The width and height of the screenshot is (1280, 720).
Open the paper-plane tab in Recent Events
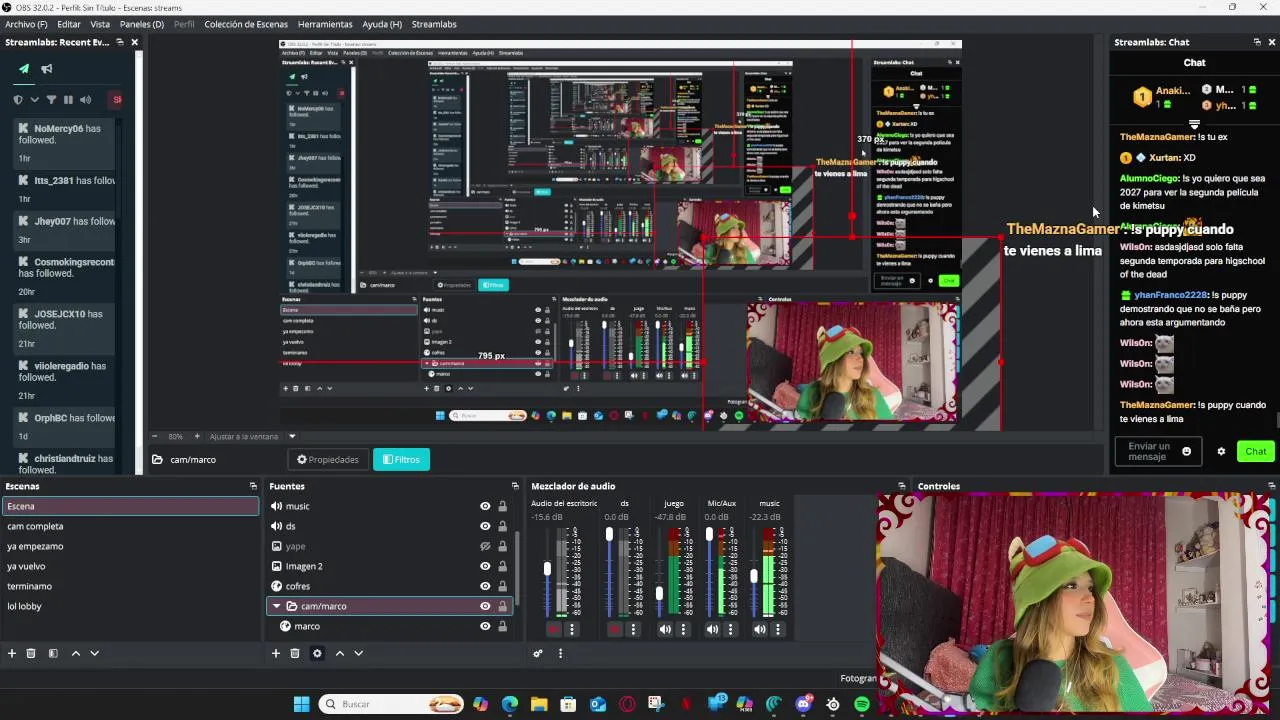[24, 69]
